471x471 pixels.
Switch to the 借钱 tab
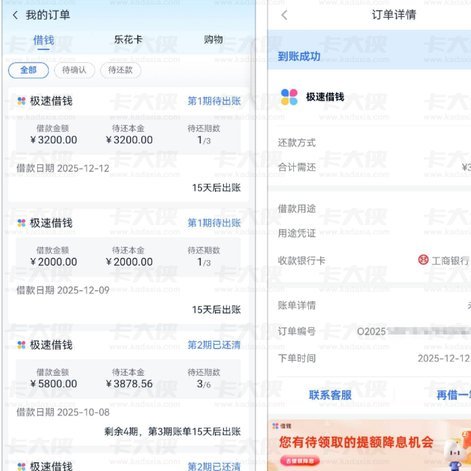(x=44, y=40)
